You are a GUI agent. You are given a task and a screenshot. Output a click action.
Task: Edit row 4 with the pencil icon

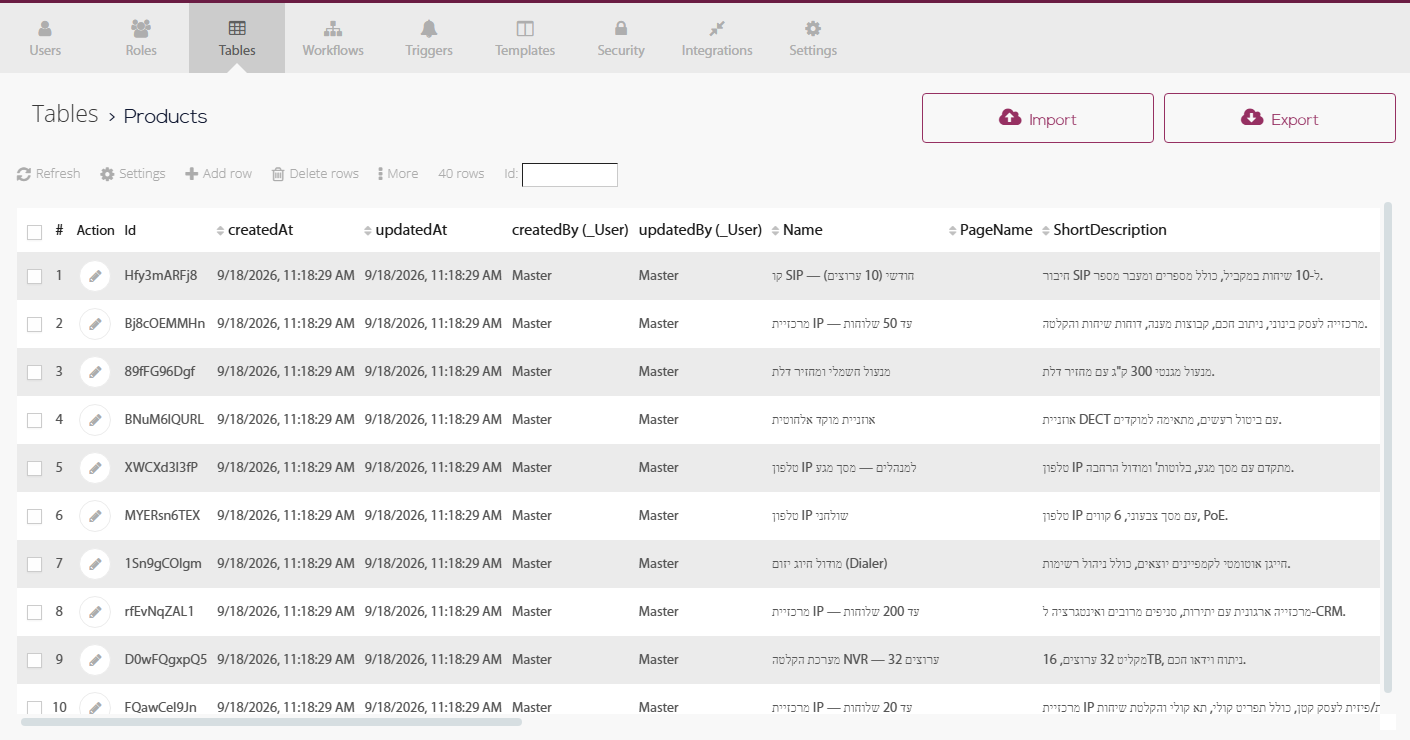point(95,420)
